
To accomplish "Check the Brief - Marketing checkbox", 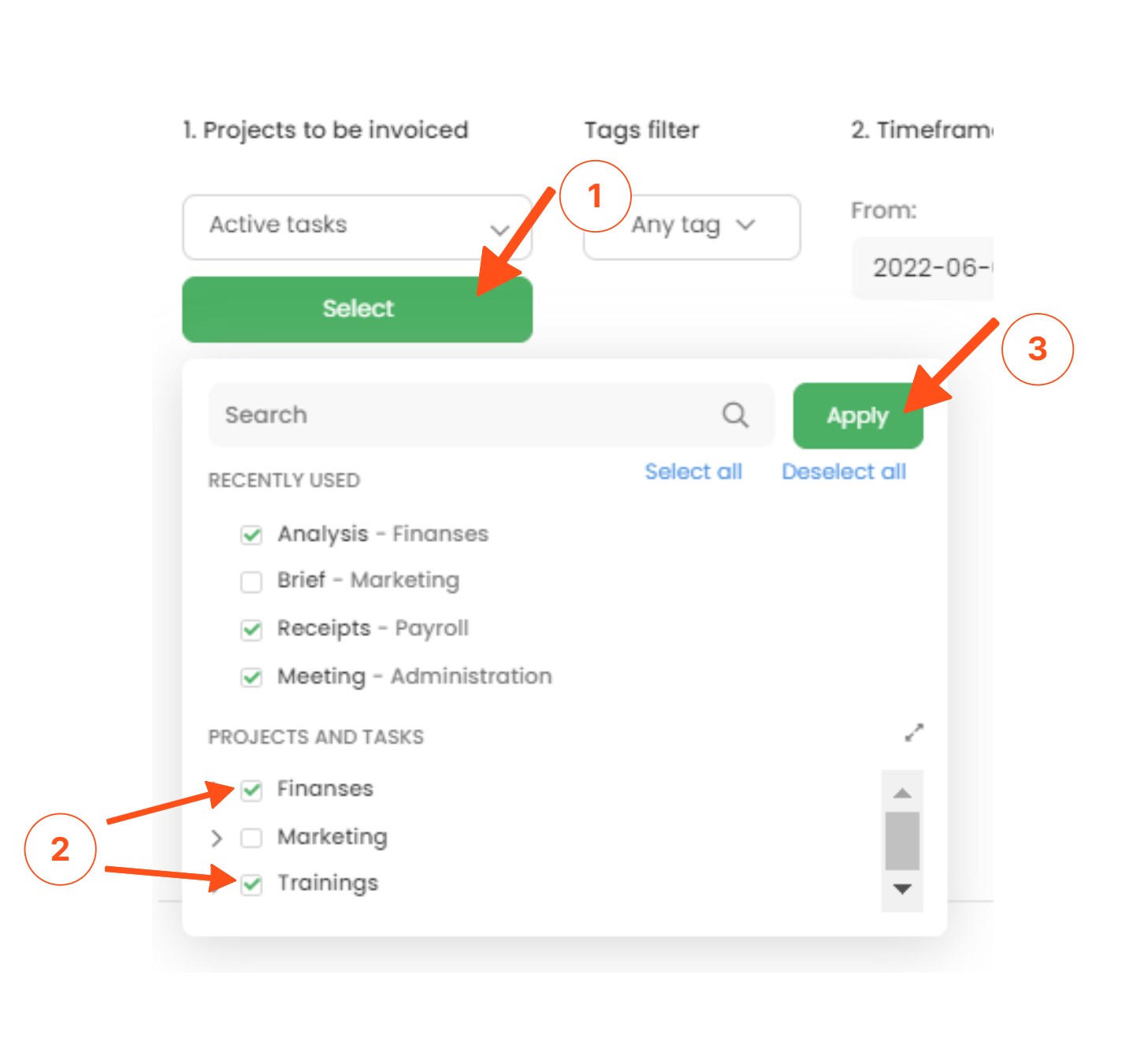I will coord(251,582).
